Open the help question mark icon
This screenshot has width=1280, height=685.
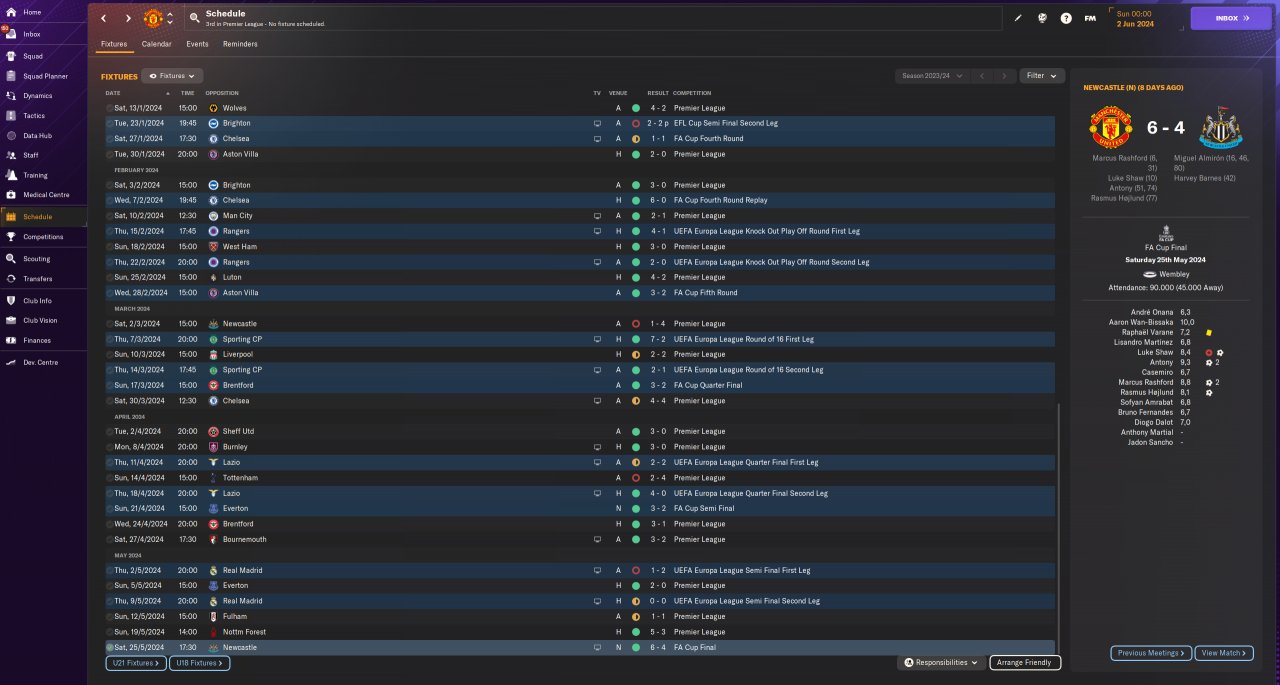[x=1066, y=18]
